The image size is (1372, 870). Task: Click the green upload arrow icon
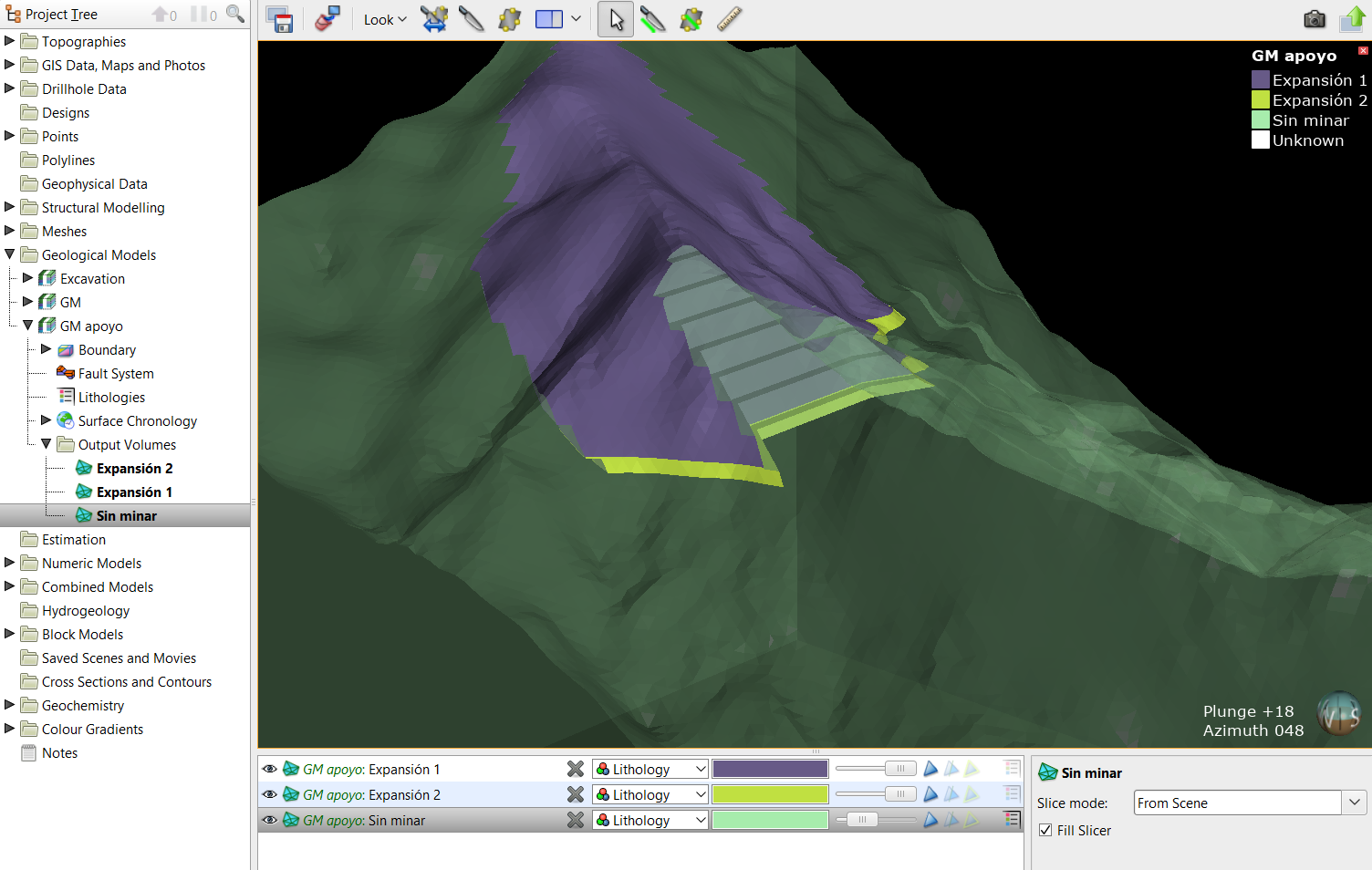coord(1352,19)
